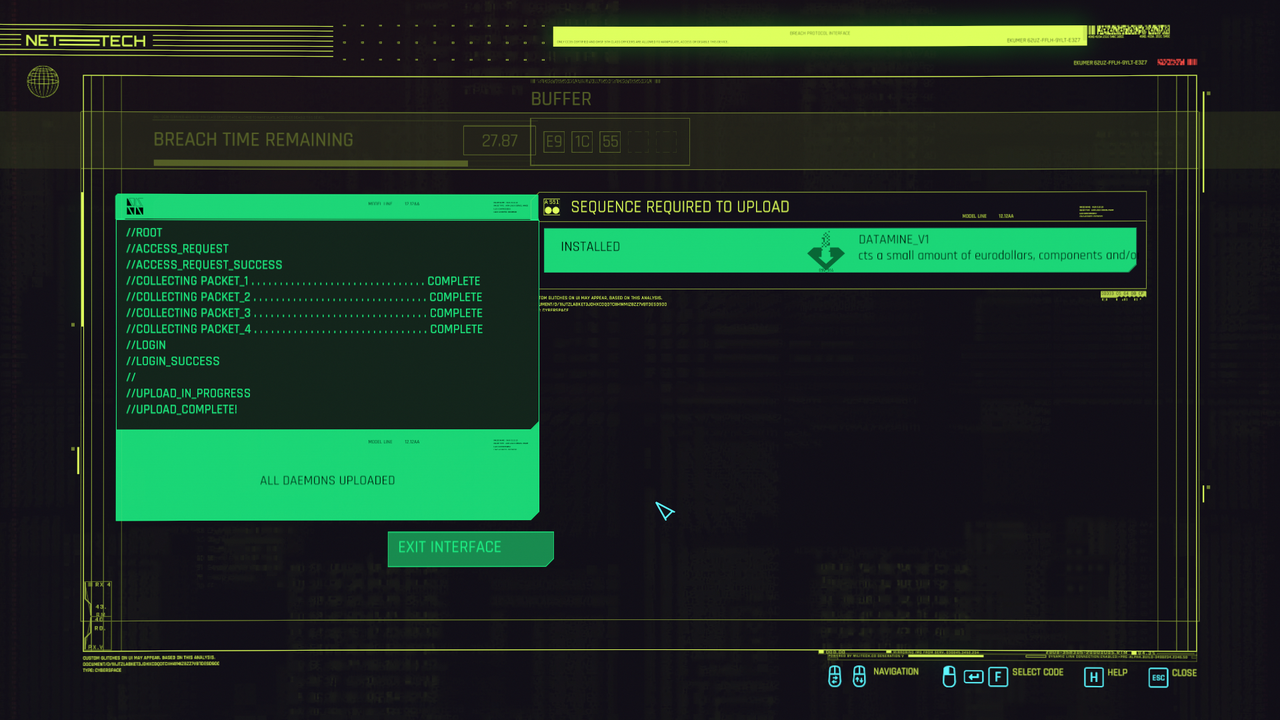The width and height of the screenshot is (1280, 720).
Task: Select the Datamine_V1 download arrow icon
Action: [825, 252]
